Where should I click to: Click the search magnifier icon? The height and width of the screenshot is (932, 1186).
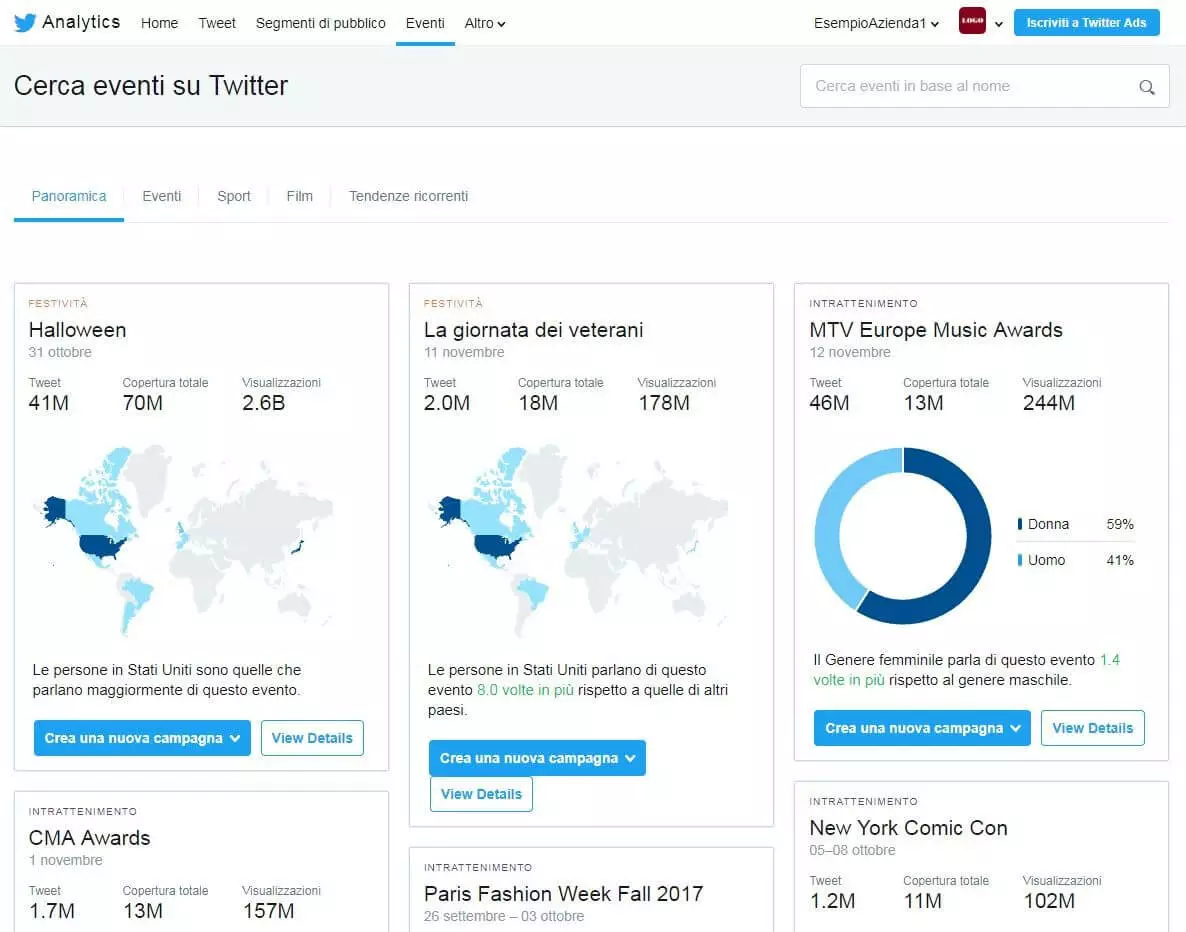point(1147,87)
